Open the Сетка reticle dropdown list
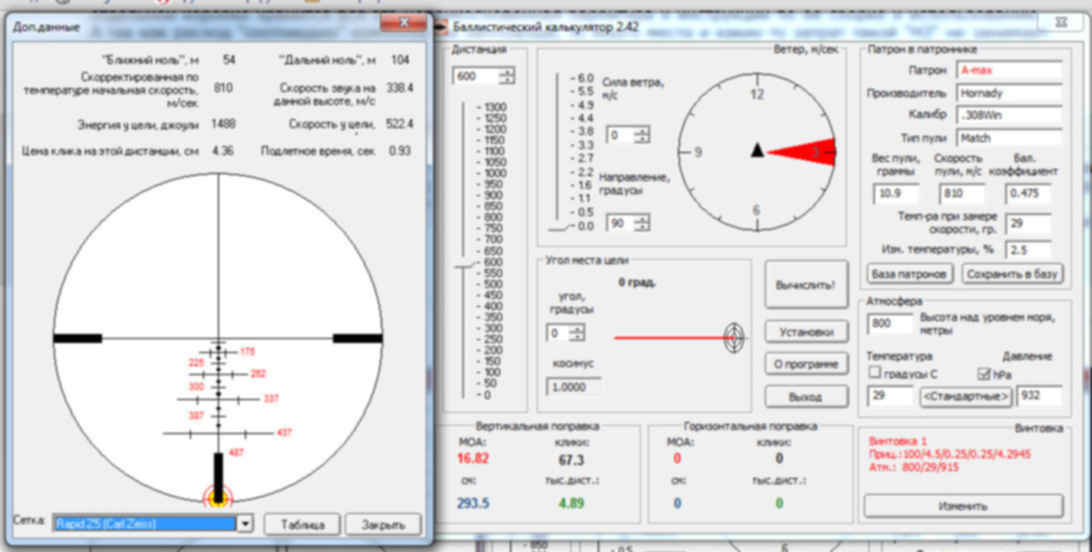The width and height of the screenshot is (1092, 552). (245, 523)
